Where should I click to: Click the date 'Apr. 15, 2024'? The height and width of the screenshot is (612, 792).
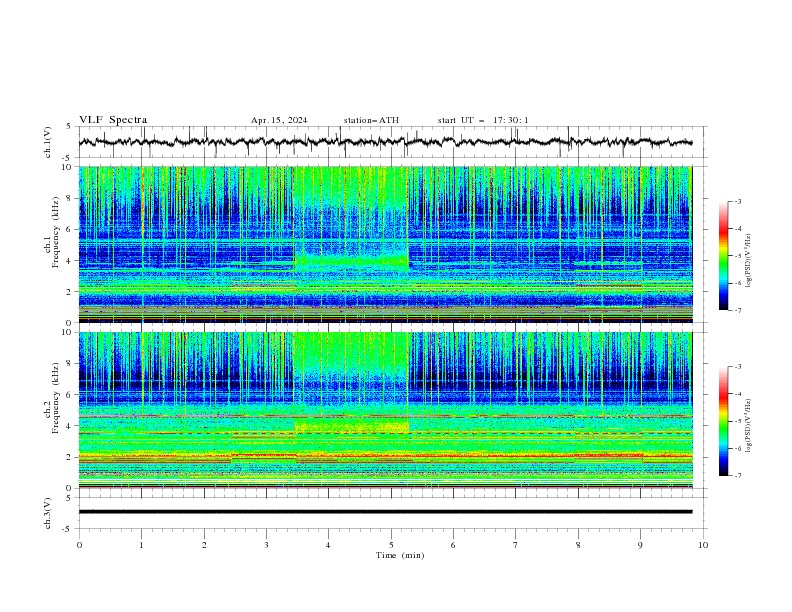tap(279, 120)
